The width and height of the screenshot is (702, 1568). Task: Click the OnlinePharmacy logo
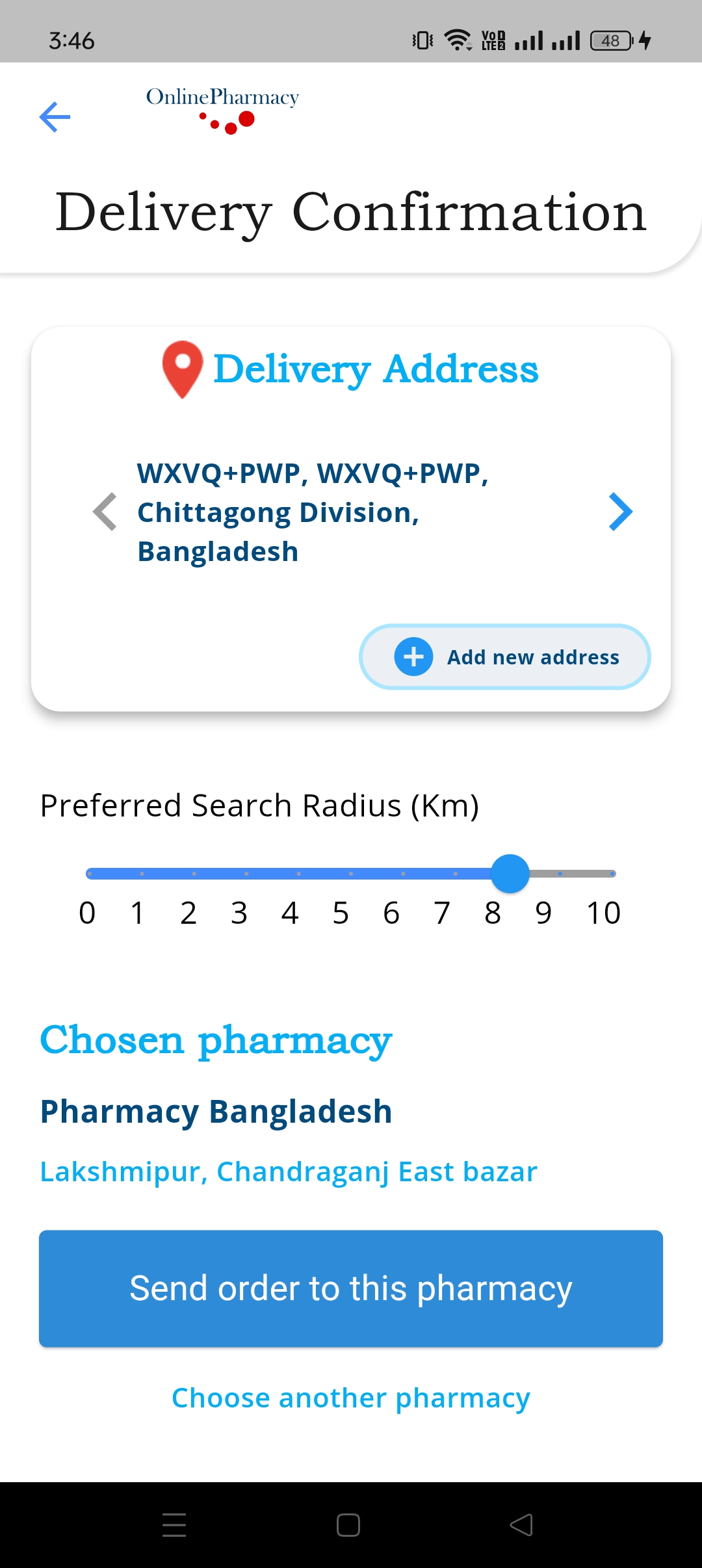[x=222, y=111]
